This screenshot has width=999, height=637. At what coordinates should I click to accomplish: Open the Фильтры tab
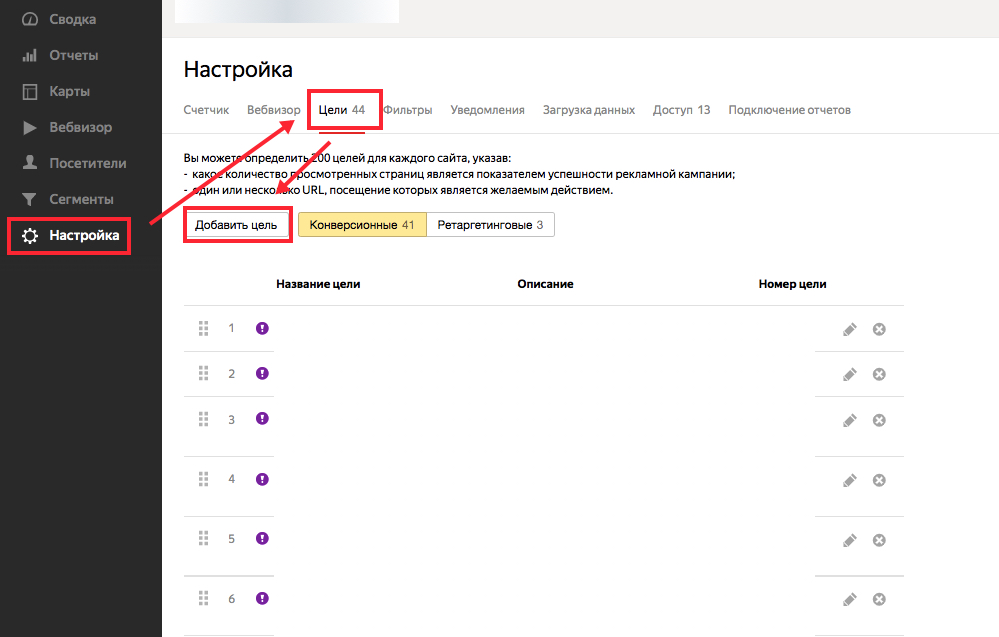(408, 110)
